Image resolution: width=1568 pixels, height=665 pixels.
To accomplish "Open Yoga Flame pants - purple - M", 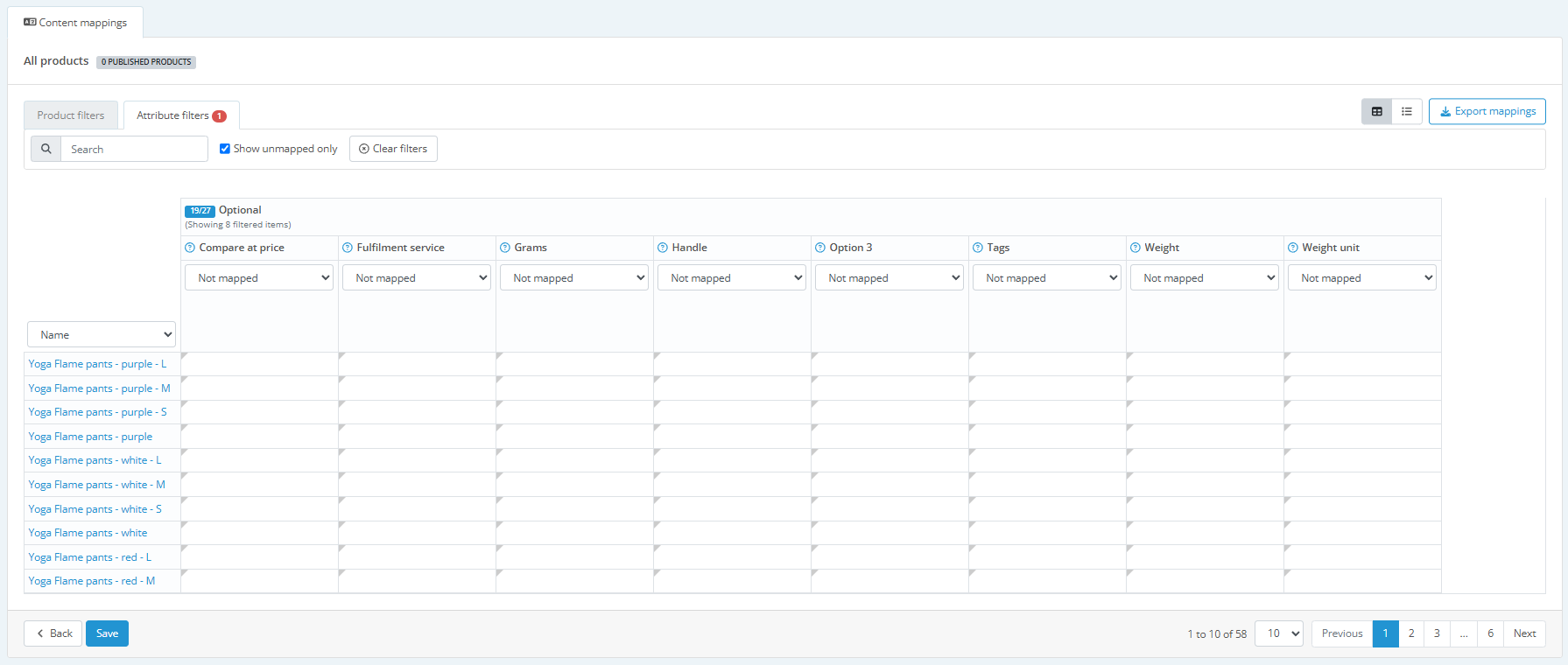I will tap(99, 388).
